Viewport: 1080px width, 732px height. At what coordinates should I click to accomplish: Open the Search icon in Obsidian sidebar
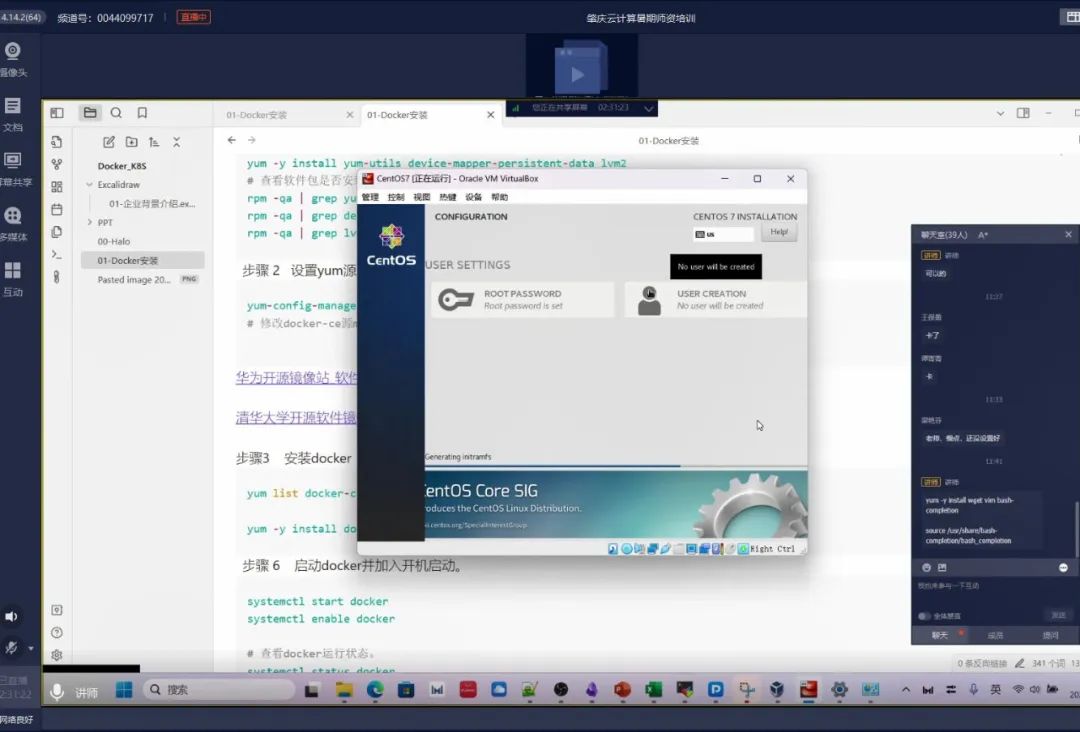coord(116,113)
